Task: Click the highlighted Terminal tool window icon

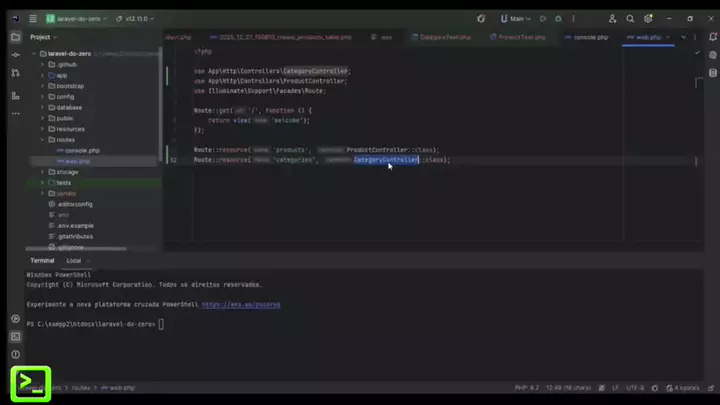Action: (x=30, y=383)
